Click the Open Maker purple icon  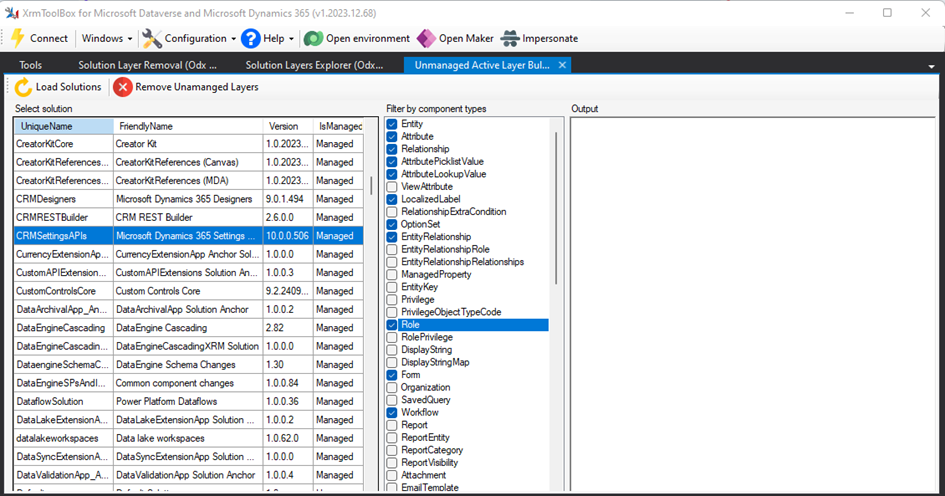click(426, 39)
